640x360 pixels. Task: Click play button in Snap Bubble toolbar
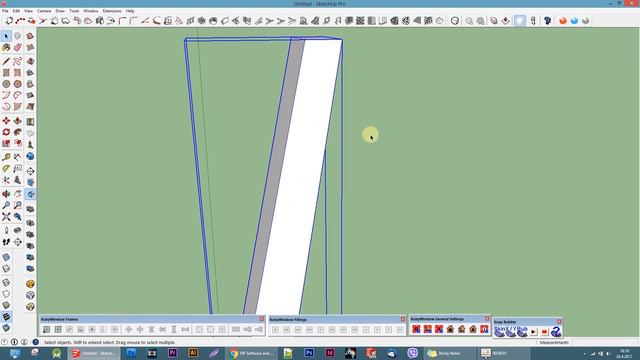(533, 332)
